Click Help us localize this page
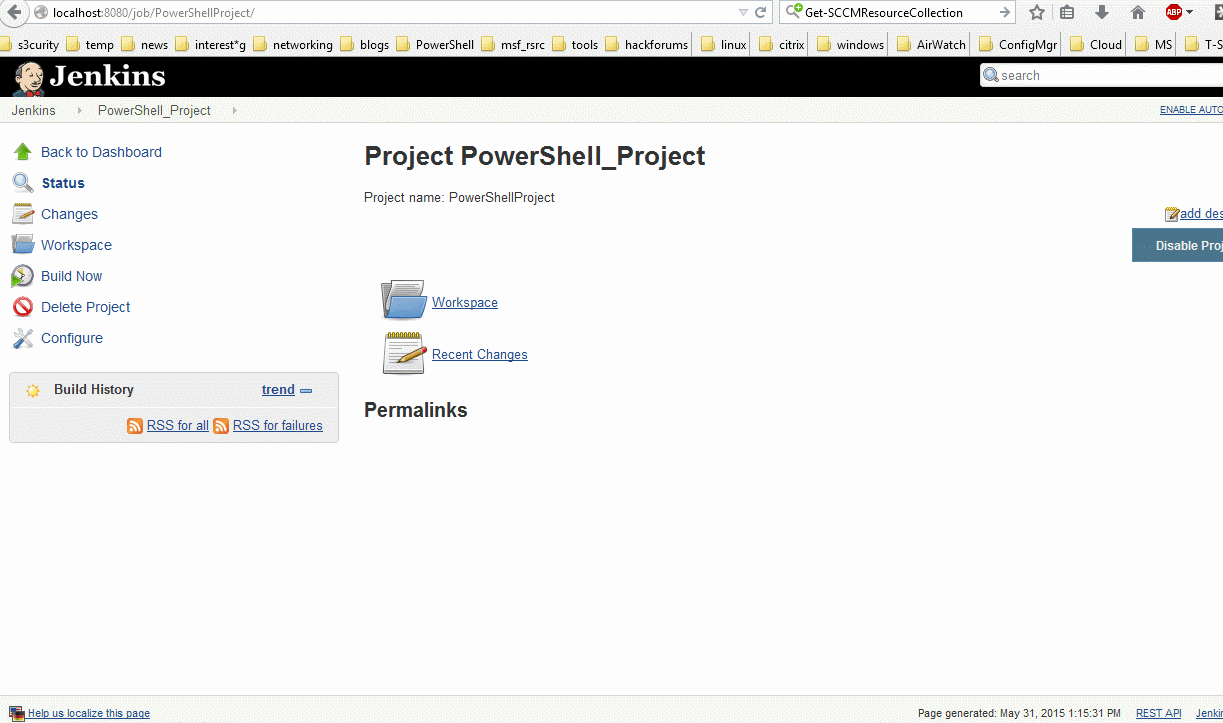The image size is (1223, 723). (89, 713)
